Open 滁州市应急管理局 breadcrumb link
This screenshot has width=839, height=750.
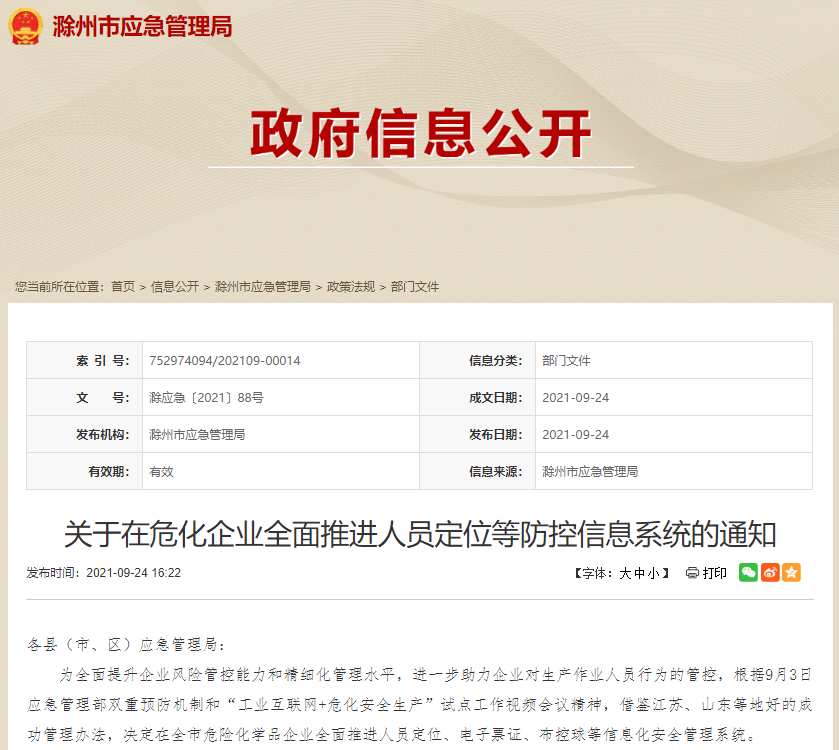(x=263, y=287)
